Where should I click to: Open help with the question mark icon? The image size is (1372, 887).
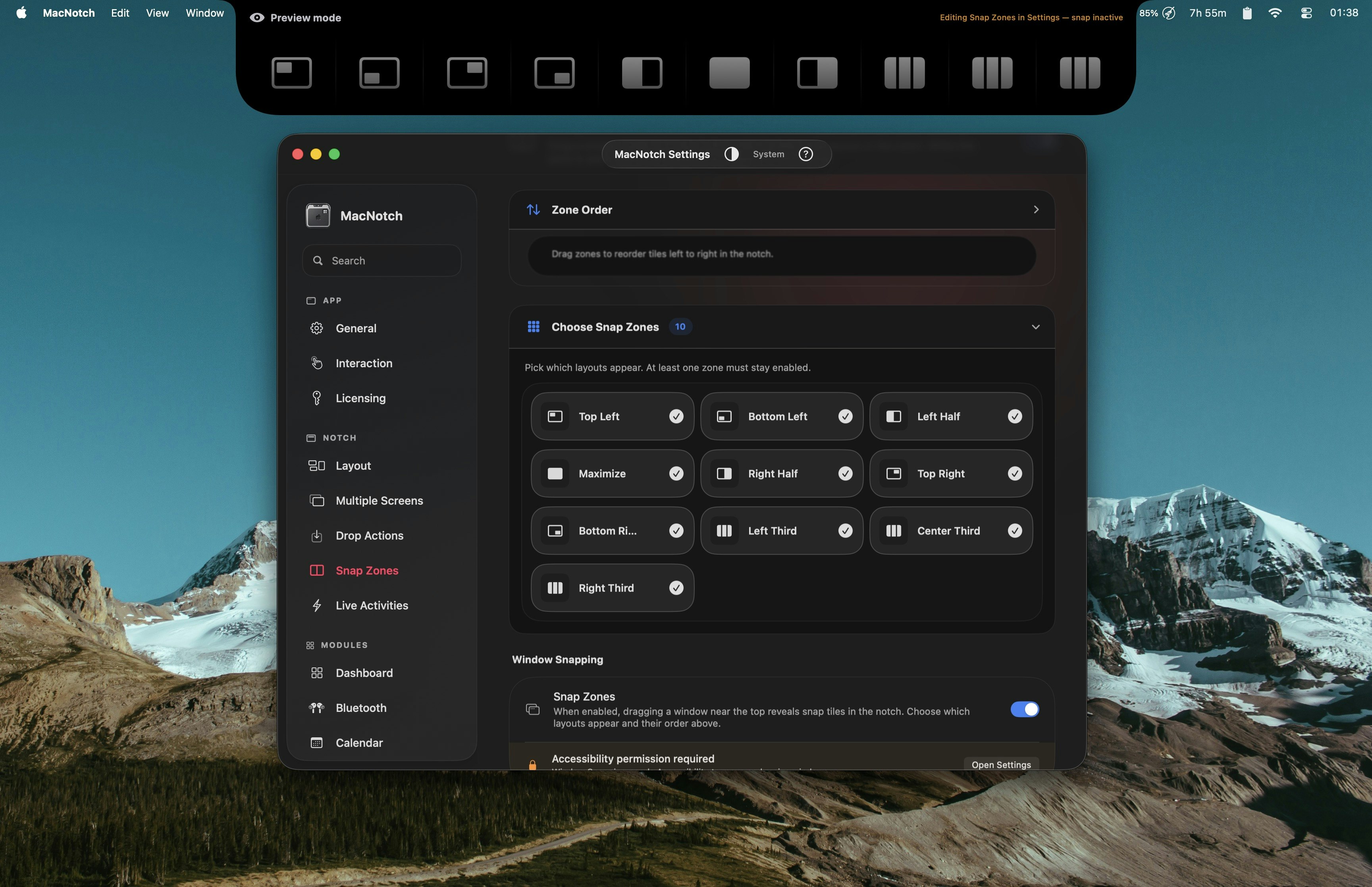coord(805,154)
